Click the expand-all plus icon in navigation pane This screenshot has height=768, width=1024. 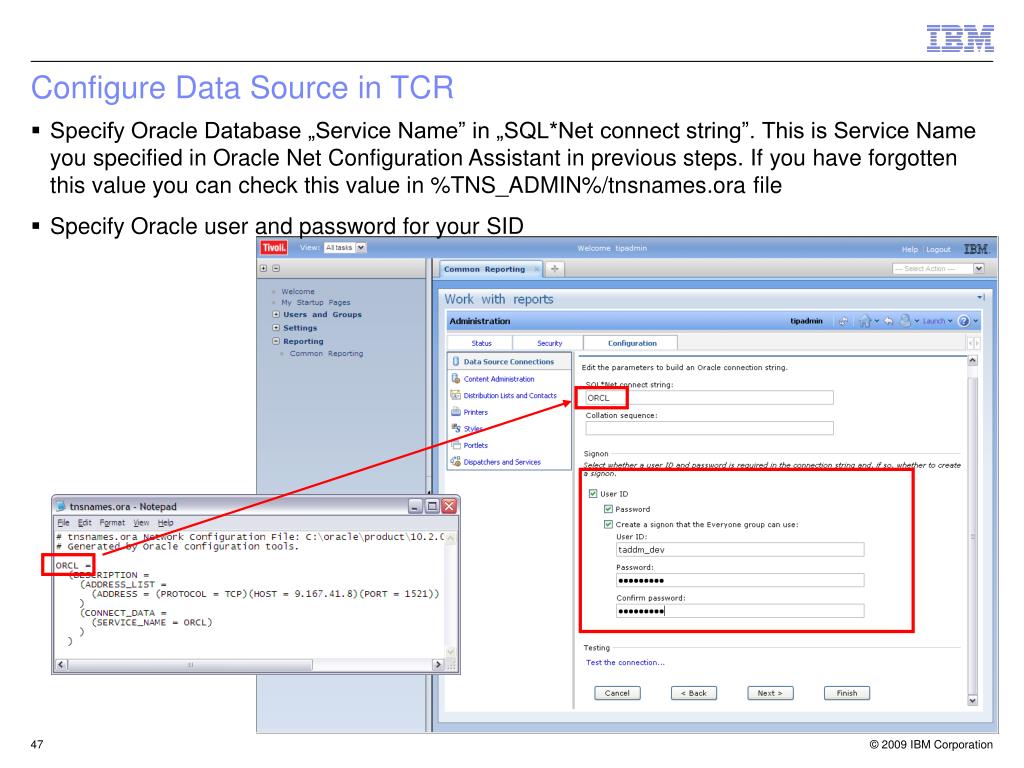pos(264,268)
